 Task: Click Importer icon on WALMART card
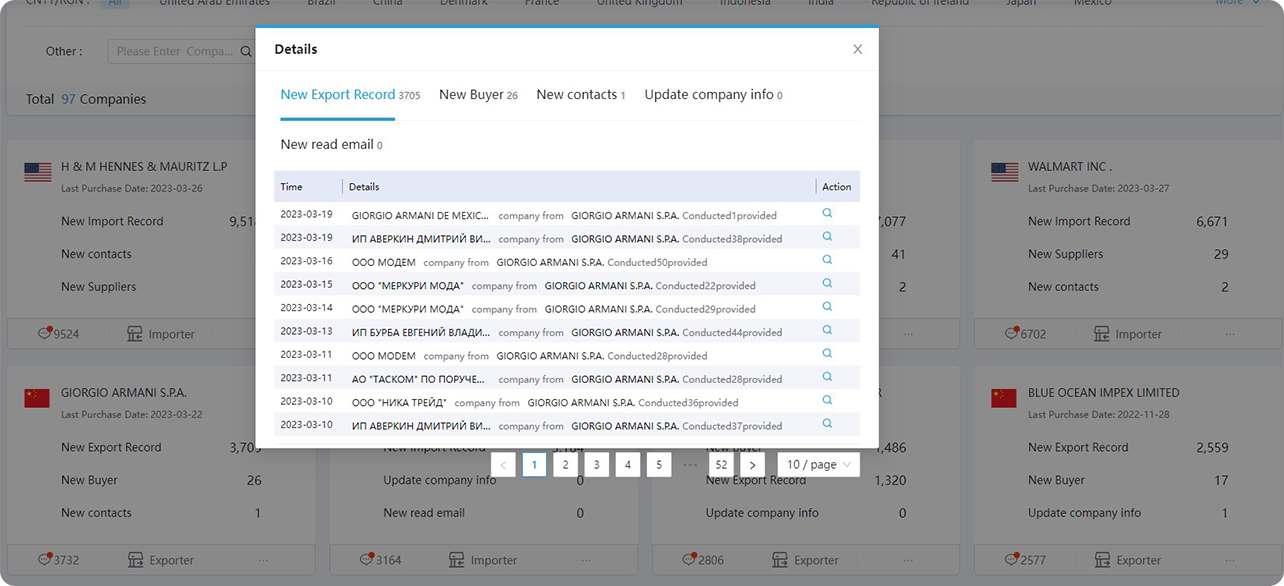[1102, 334]
